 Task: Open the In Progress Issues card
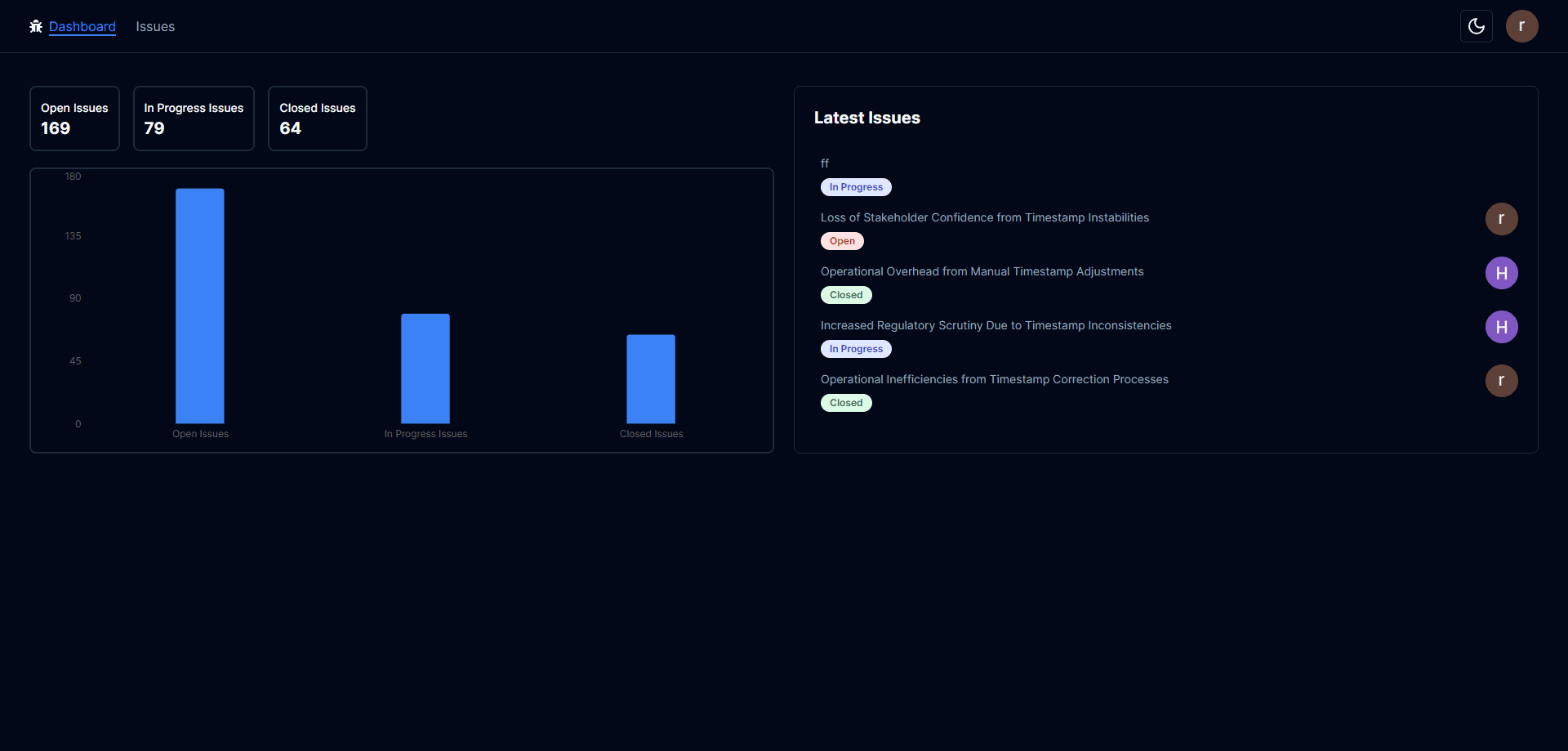pos(194,118)
